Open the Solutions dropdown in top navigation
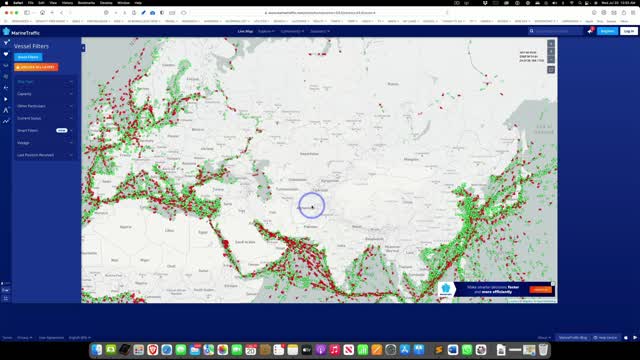Image resolution: width=640 pixels, height=360 pixels. tap(320, 31)
